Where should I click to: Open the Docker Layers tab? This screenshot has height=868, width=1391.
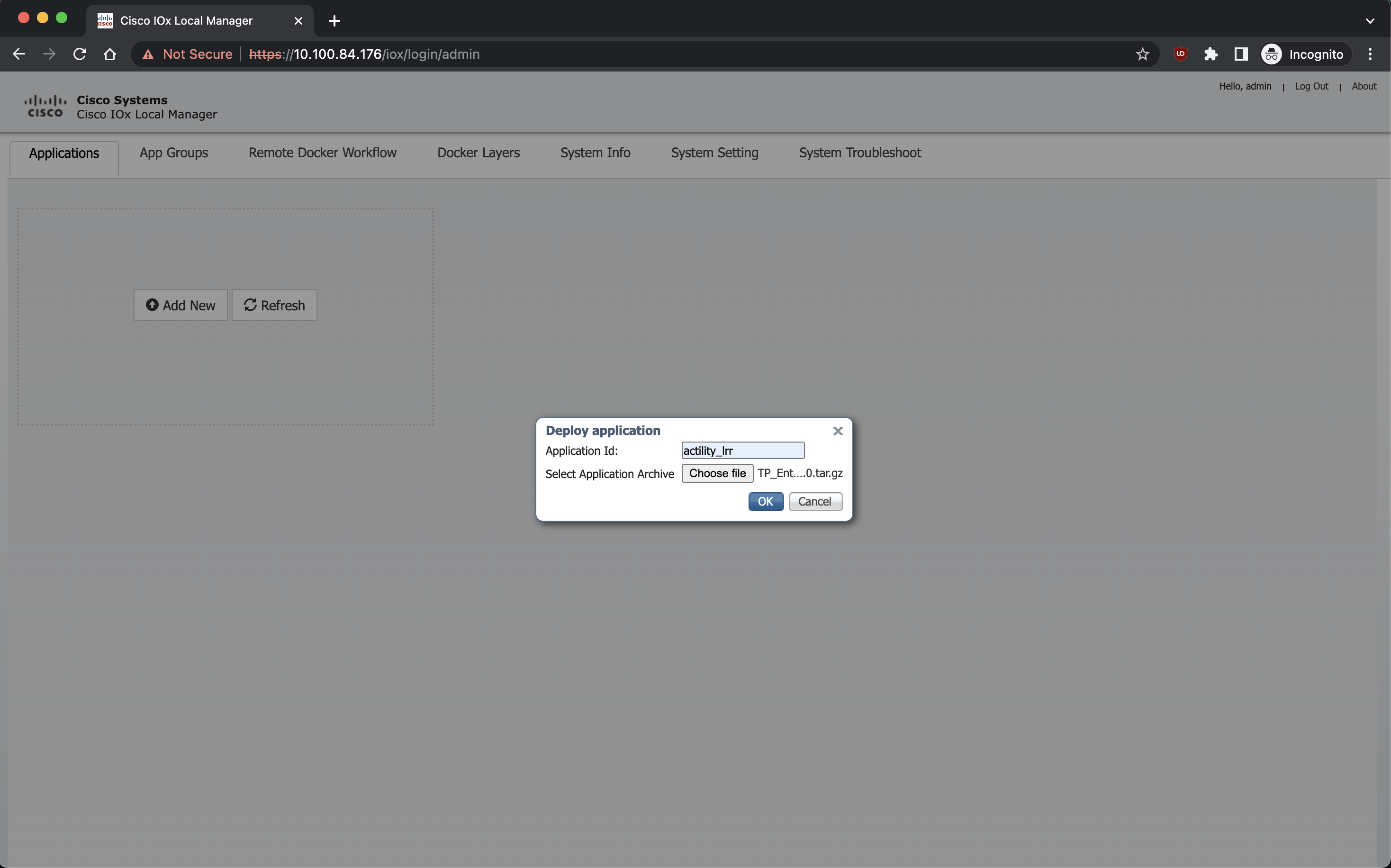point(478,153)
